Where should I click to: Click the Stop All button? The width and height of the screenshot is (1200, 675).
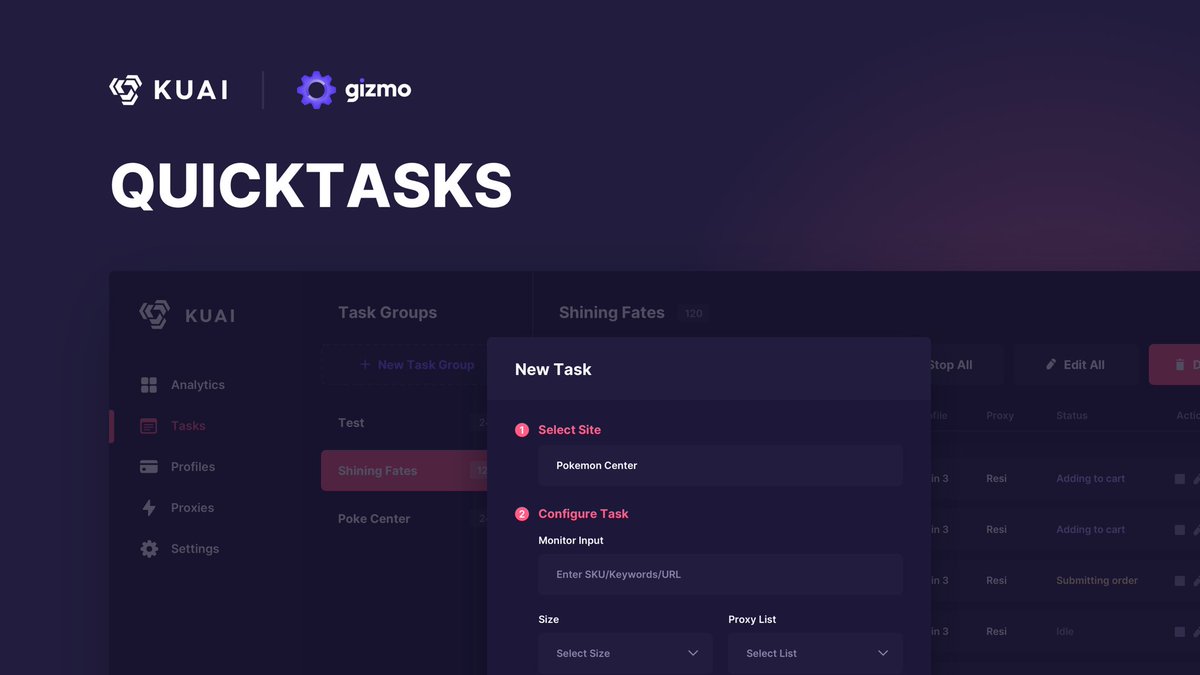tap(950, 365)
